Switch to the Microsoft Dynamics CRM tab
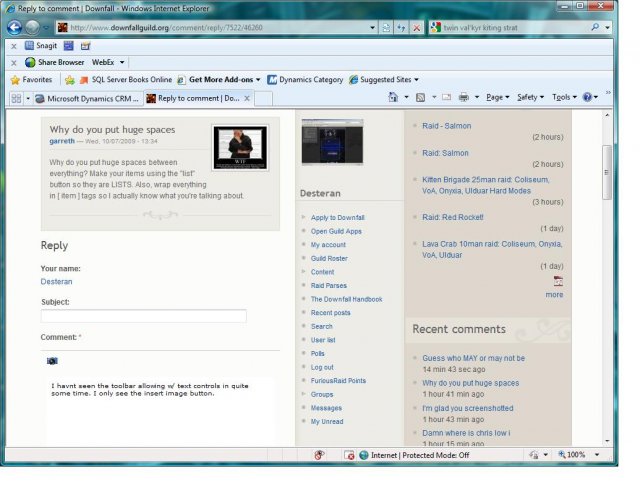640x482 pixels. pyautogui.click(x=87, y=98)
